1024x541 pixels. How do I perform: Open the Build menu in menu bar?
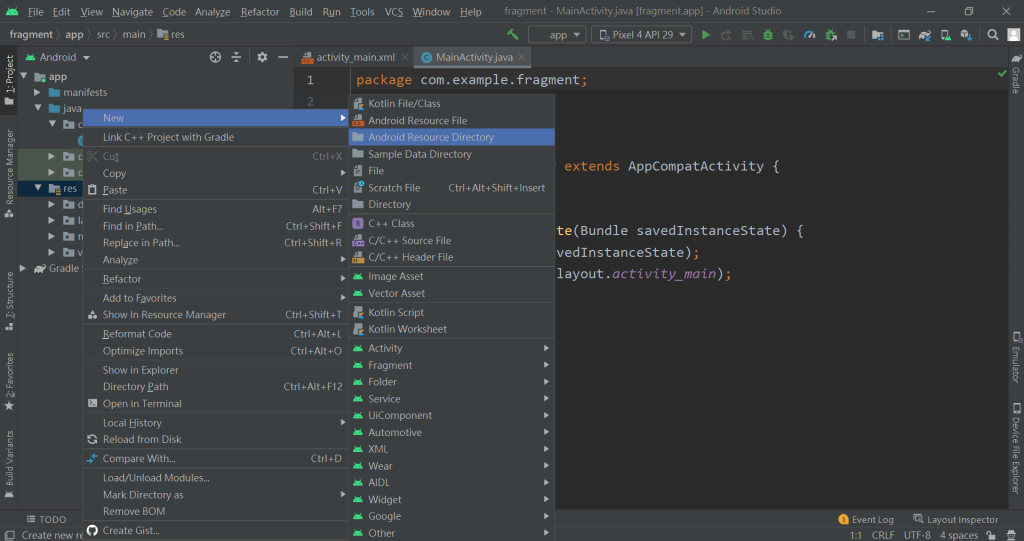coord(300,12)
